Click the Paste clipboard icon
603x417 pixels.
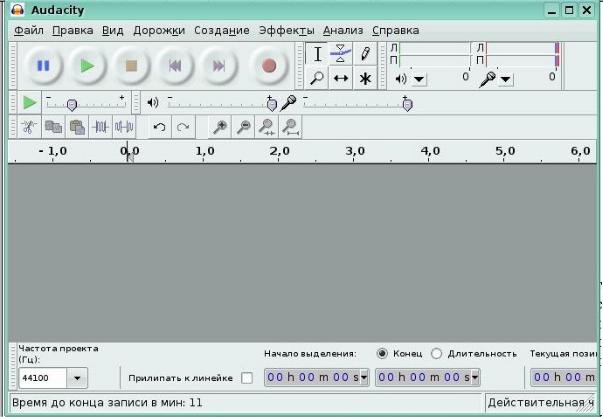[77, 127]
